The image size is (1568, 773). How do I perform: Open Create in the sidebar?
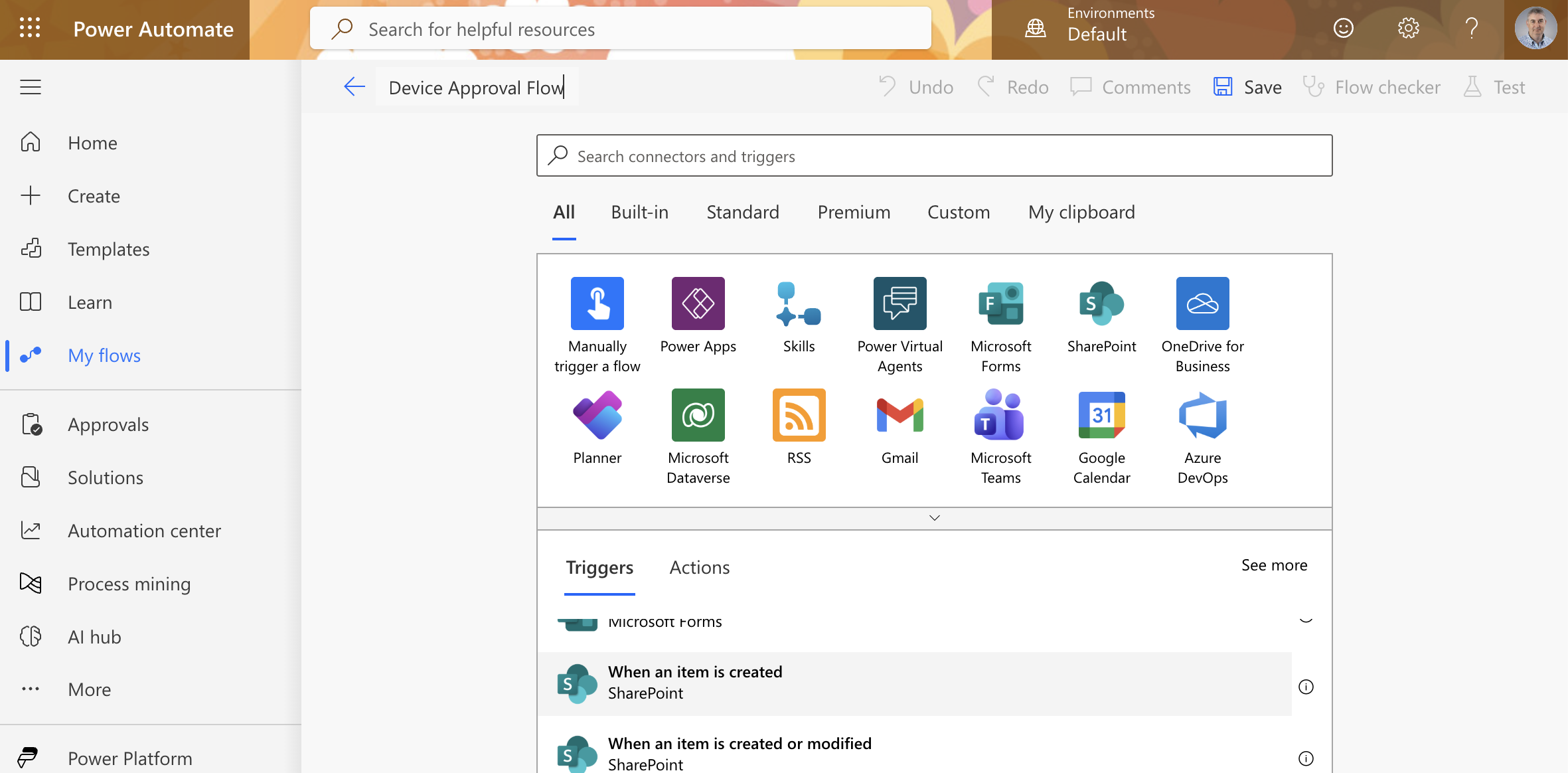point(94,196)
